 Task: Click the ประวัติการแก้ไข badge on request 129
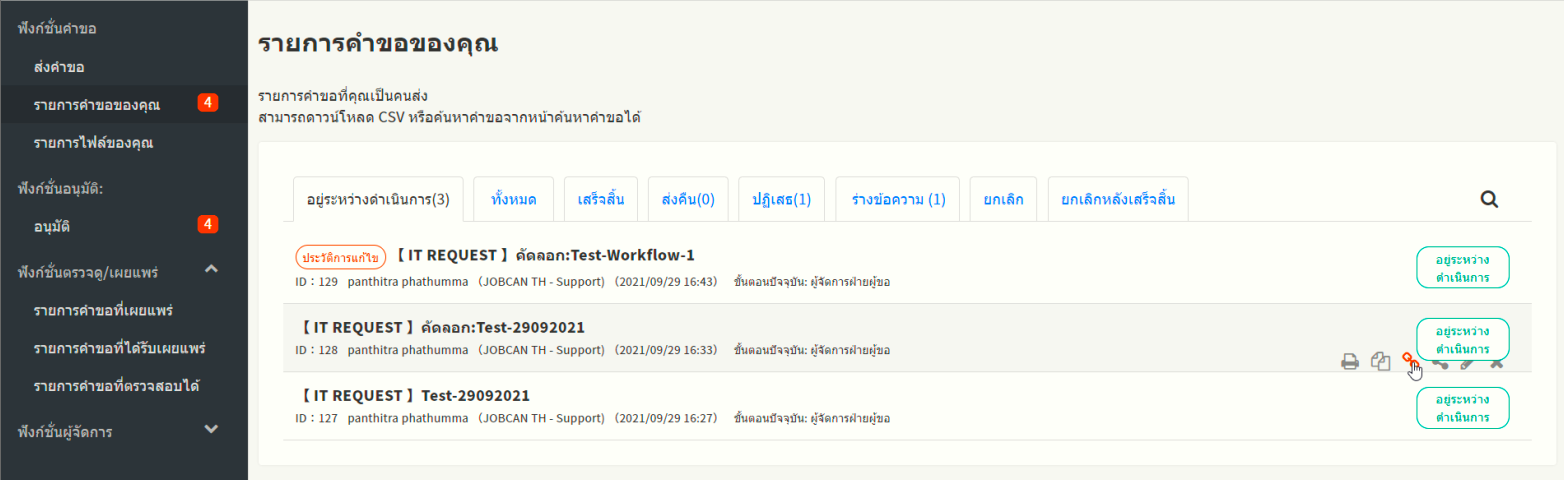pyautogui.click(x=341, y=256)
